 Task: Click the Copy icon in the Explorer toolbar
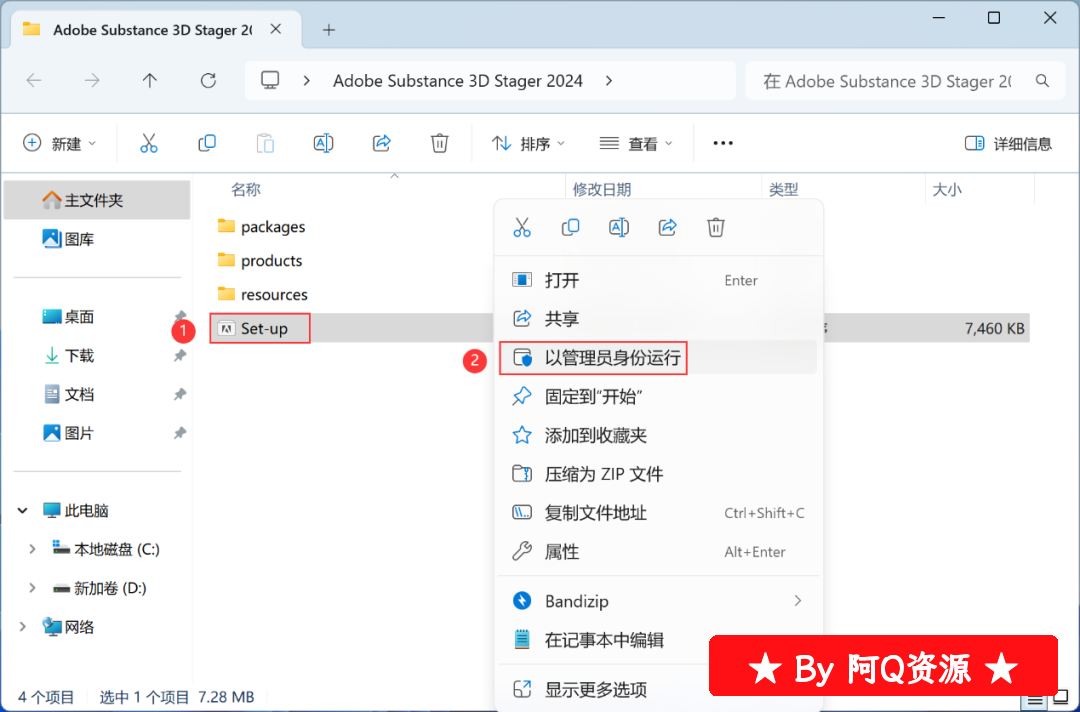(x=207, y=143)
